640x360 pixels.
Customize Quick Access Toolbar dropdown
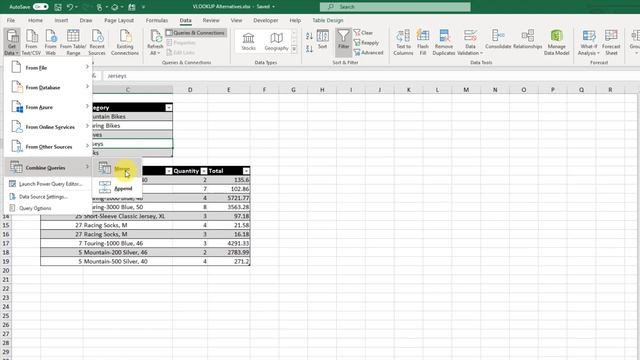[x=143, y=7]
